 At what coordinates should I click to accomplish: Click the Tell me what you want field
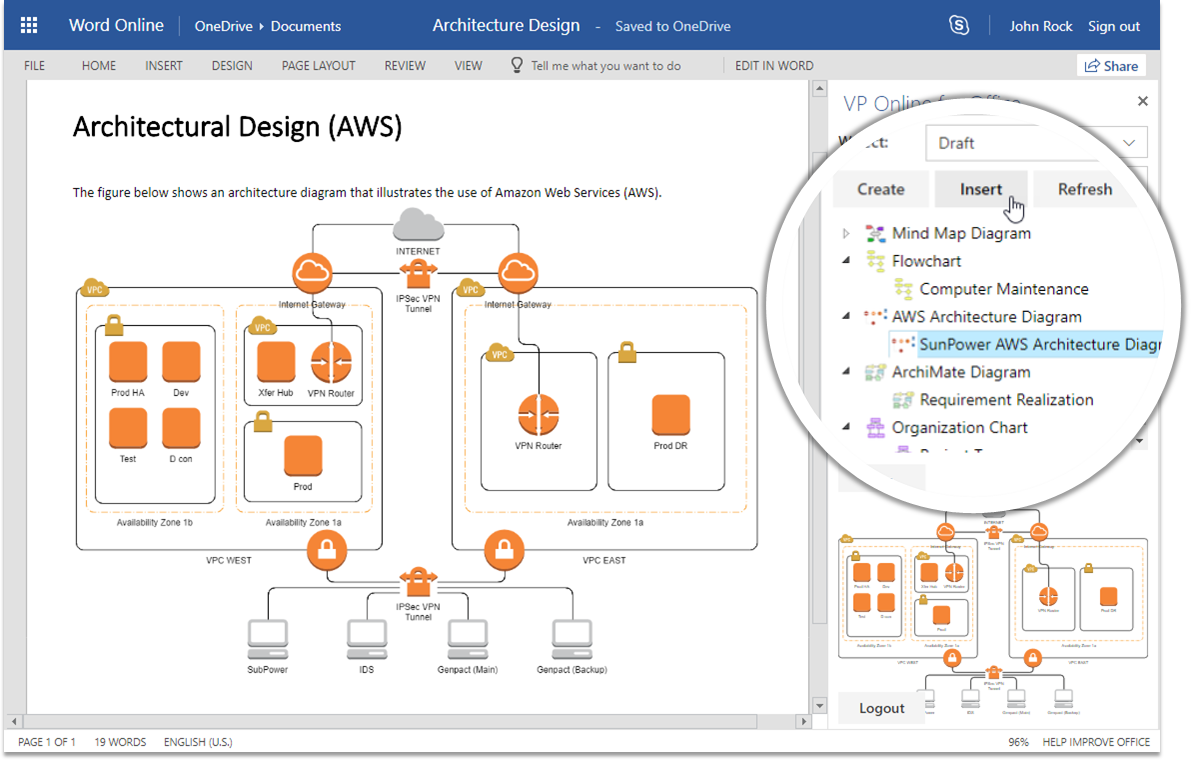(605, 65)
